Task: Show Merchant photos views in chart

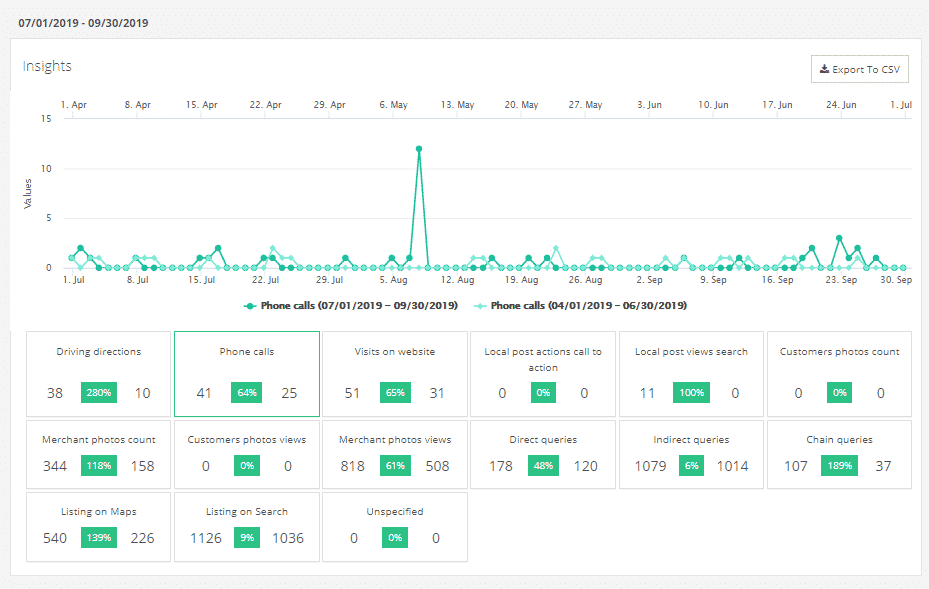Action: click(395, 455)
